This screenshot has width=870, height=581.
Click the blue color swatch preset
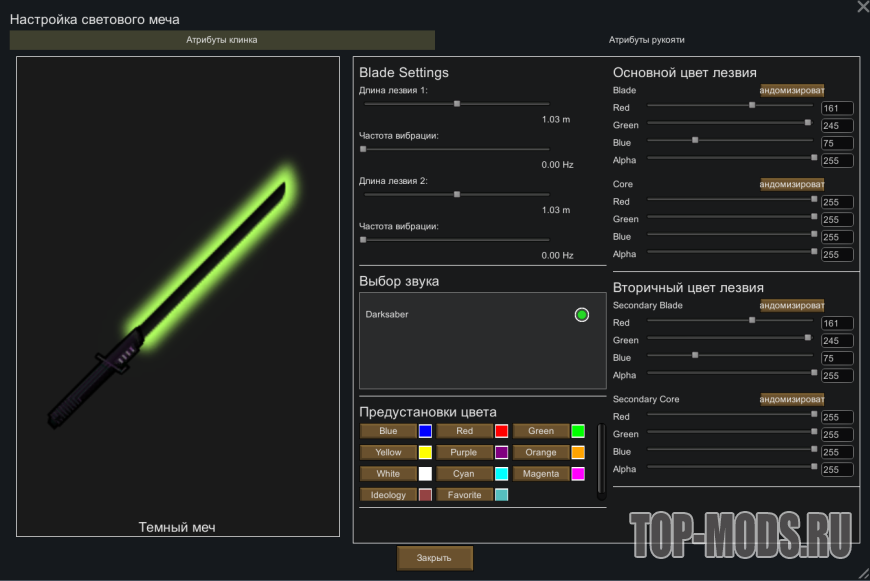(x=425, y=431)
